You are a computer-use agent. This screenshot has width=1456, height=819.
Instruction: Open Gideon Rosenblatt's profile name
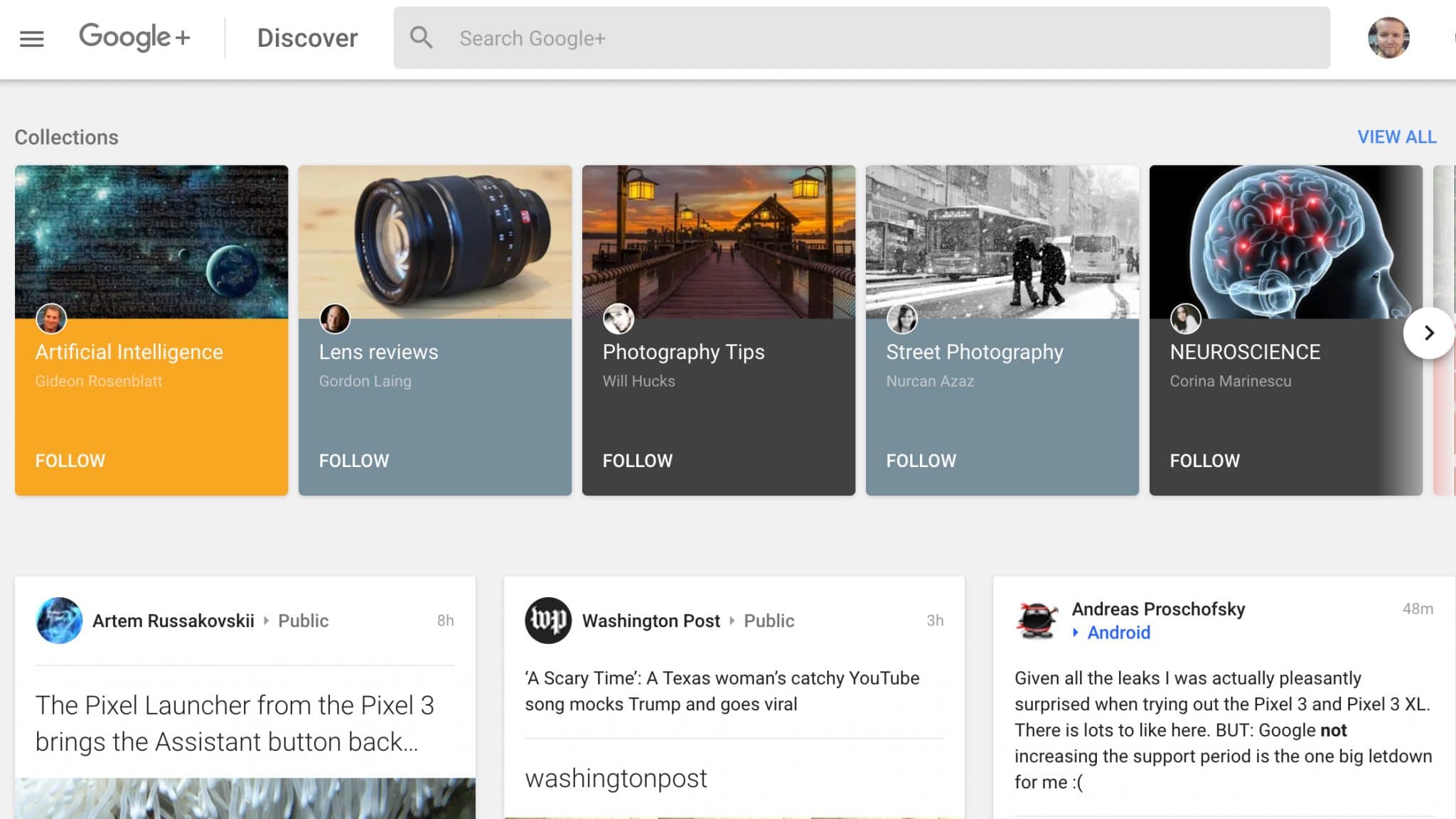tap(99, 381)
